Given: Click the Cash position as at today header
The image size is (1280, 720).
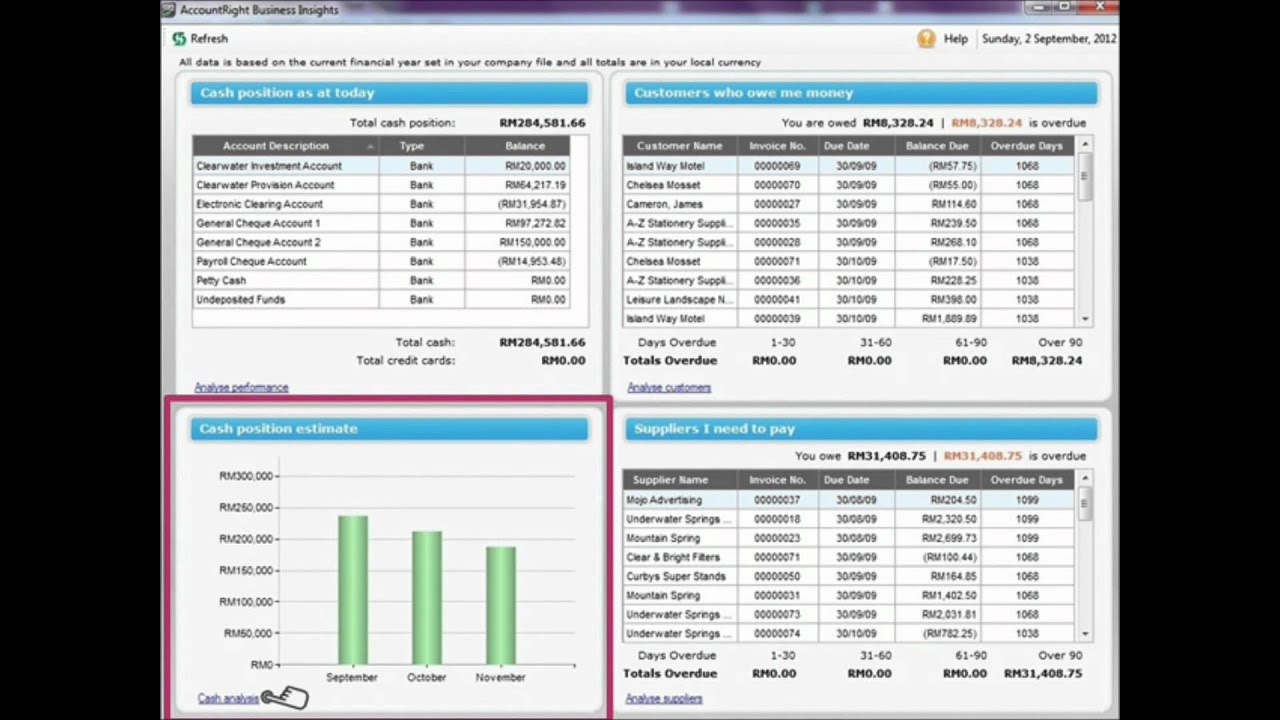Looking at the screenshot, I should [x=390, y=93].
